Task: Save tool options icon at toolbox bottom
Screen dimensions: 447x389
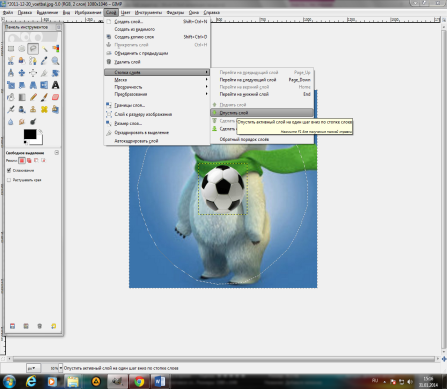Action: [x=12, y=326]
